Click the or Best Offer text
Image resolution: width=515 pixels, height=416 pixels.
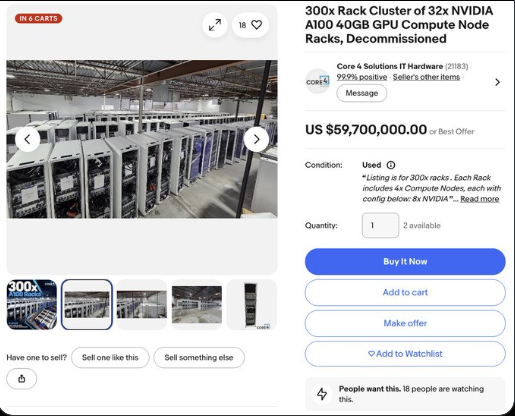click(x=452, y=132)
